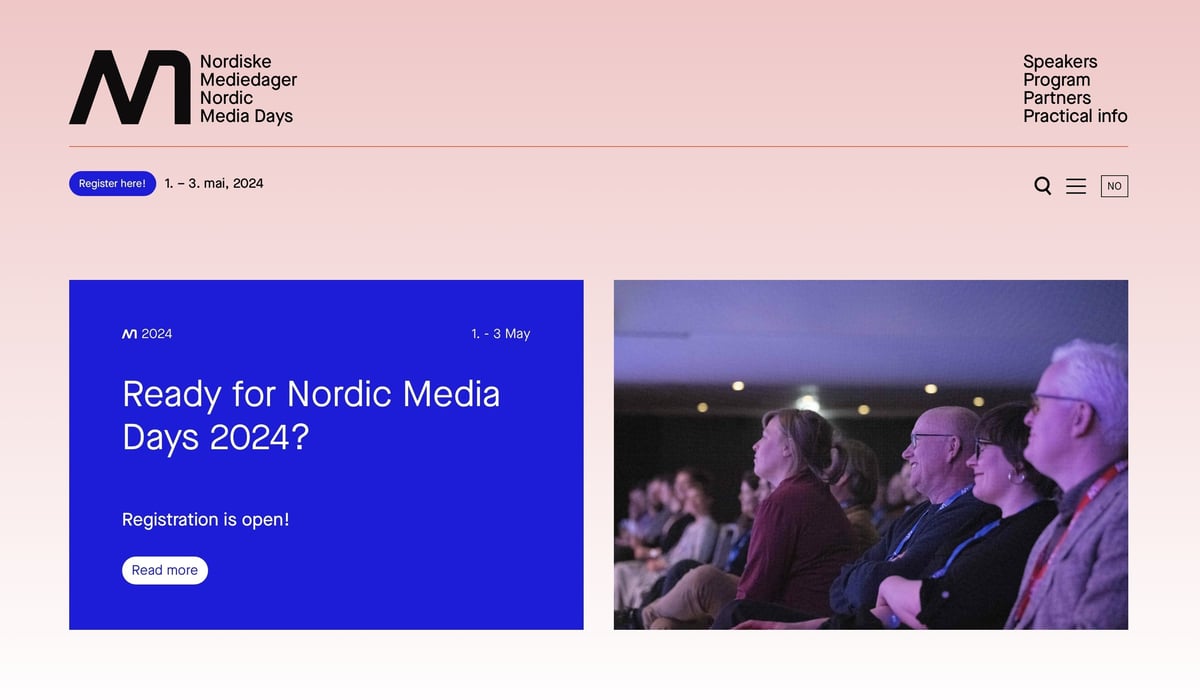Click the Nordic Media Days logo mark

pos(129,87)
